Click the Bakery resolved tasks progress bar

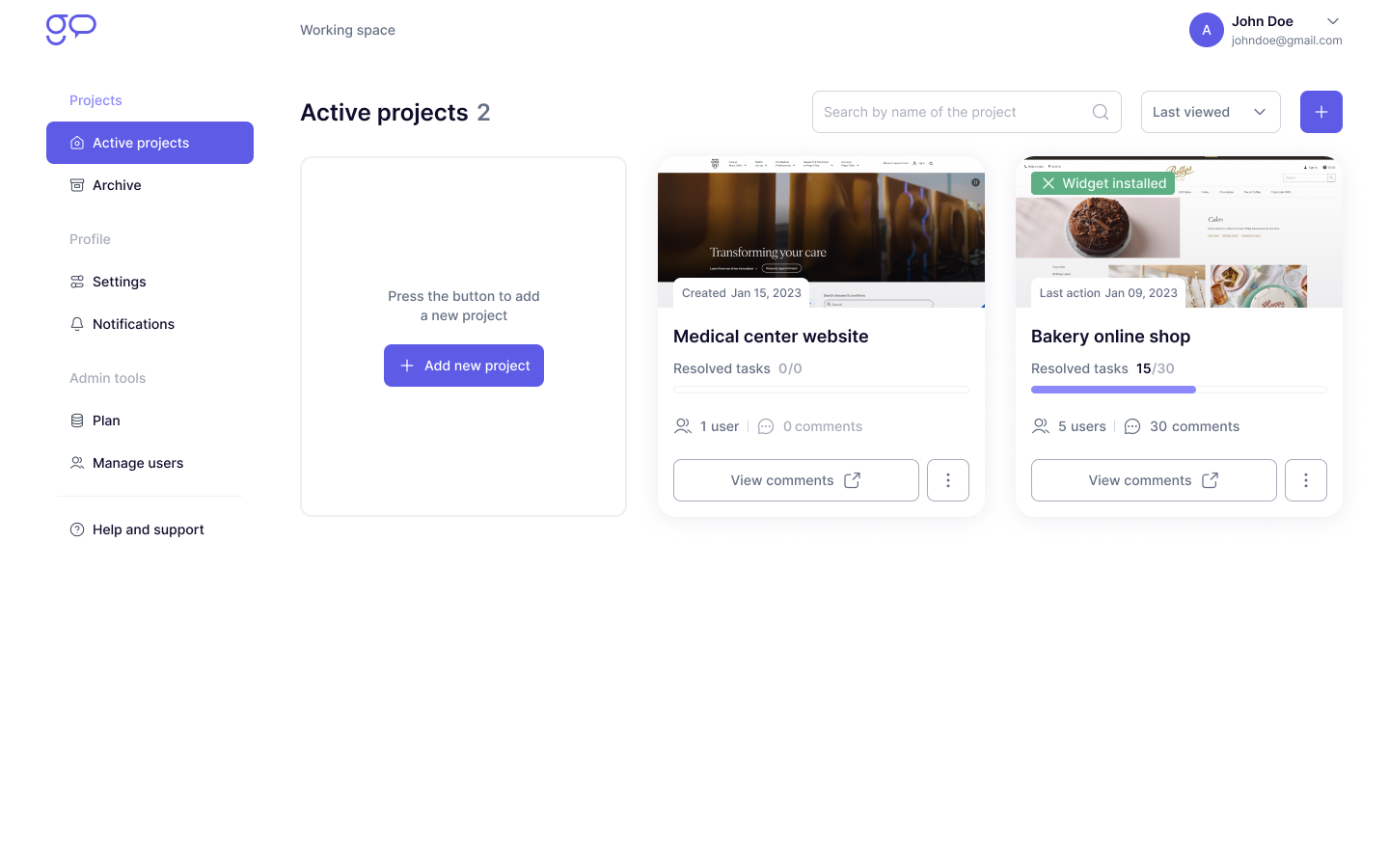click(x=1178, y=390)
